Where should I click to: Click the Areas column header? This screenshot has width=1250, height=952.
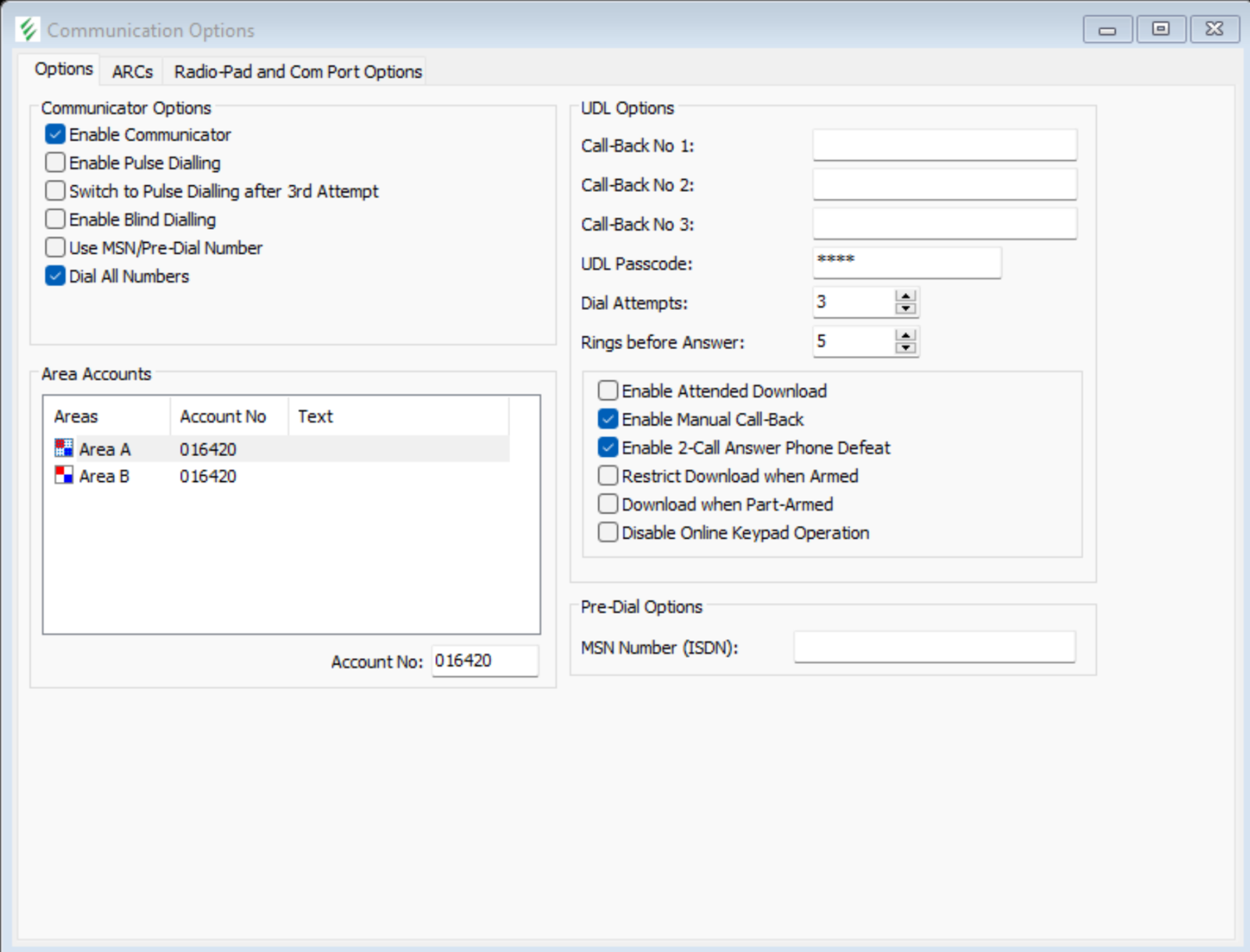[107, 416]
